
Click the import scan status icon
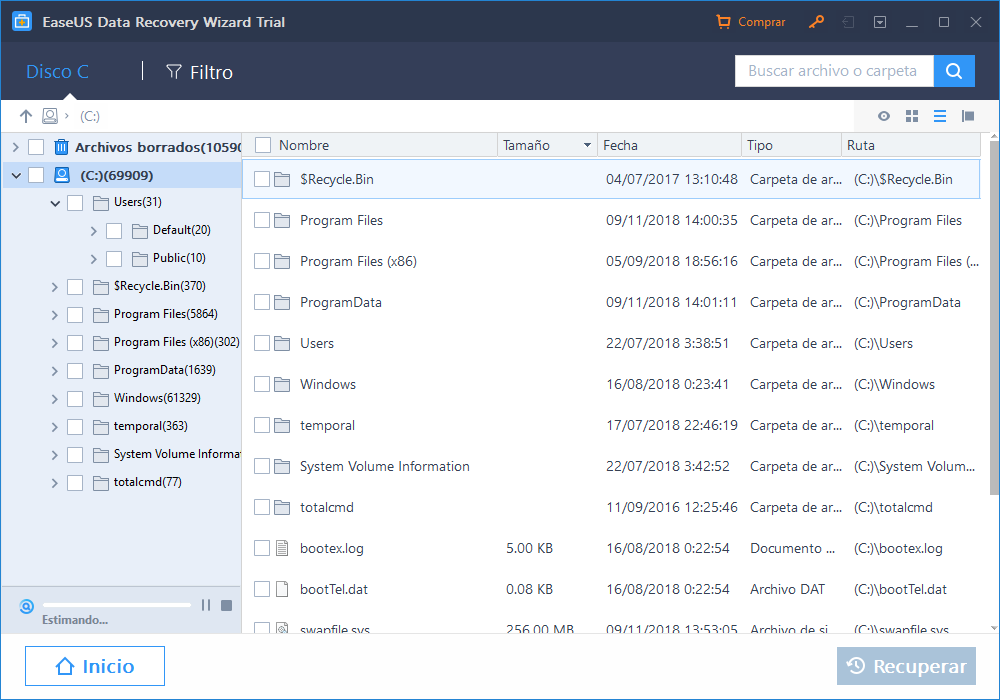point(848,22)
